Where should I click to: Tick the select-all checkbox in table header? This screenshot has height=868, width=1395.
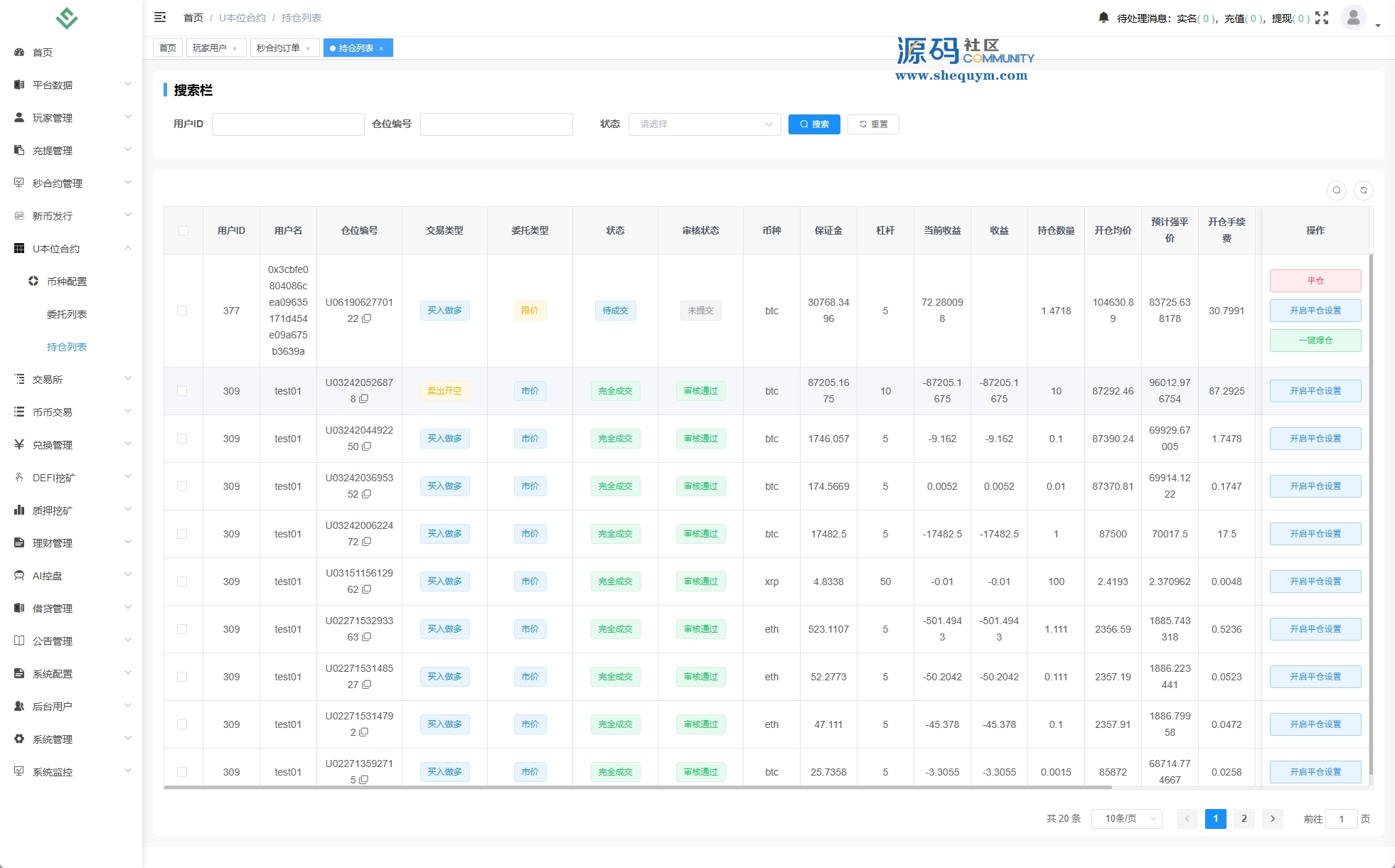[183, 230]
